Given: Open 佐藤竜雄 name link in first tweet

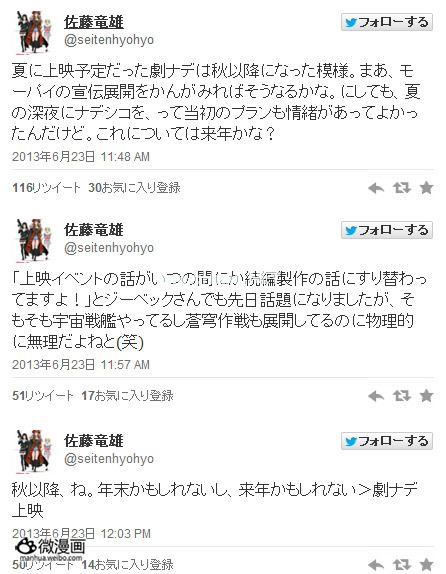Looking at the screenshot, I should 94,22.
